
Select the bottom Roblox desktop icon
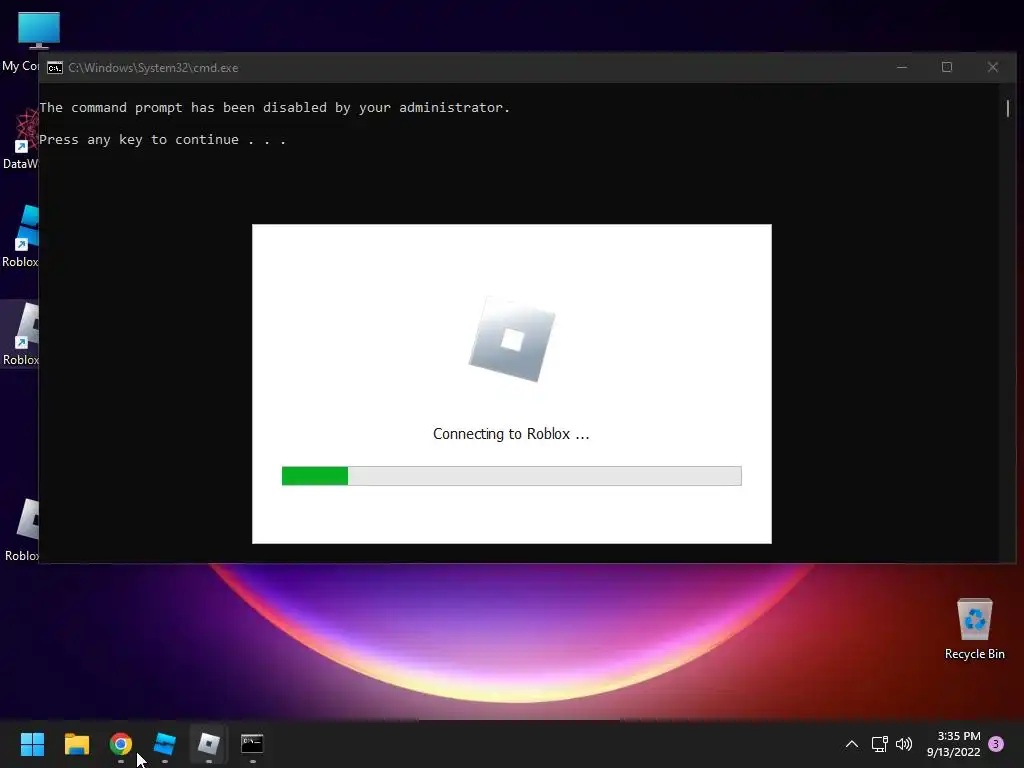click(22, 530)
